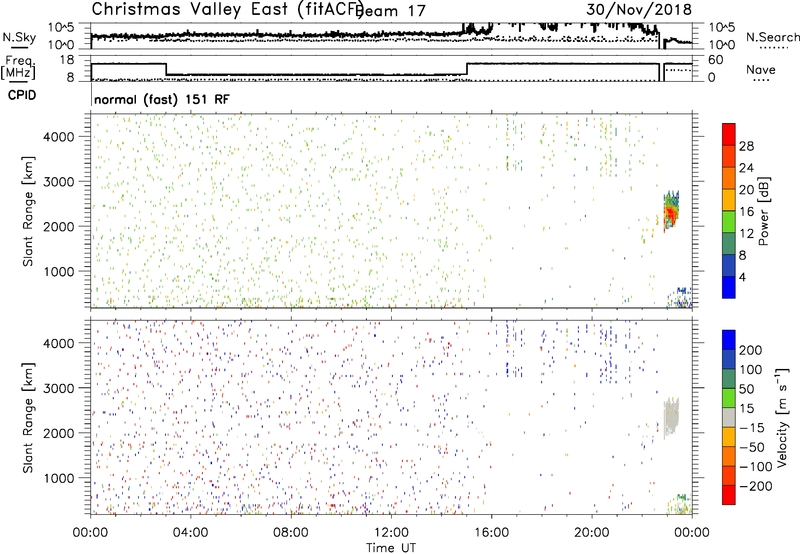Pick the bottom blue segment of Power color bar
Image resolution: width=800 pixels, height=554 pixels.
pos(729,287)
